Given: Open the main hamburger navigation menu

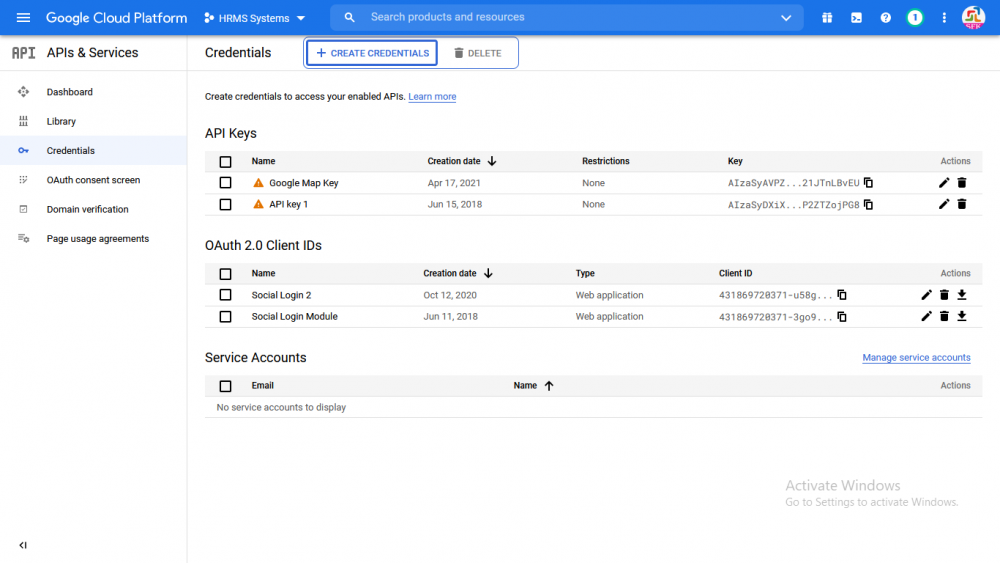Looking at the screenshot, I should pos(23,18).
